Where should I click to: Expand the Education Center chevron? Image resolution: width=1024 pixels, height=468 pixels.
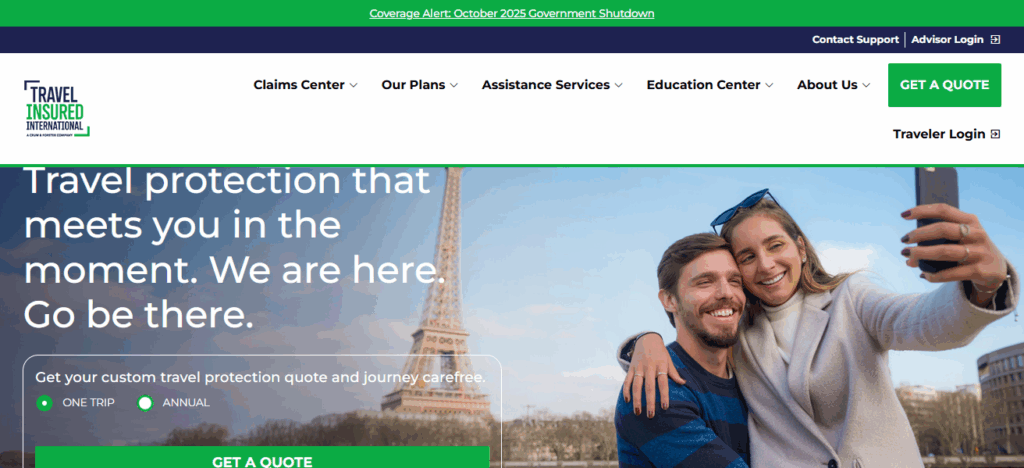coord(769,86)
